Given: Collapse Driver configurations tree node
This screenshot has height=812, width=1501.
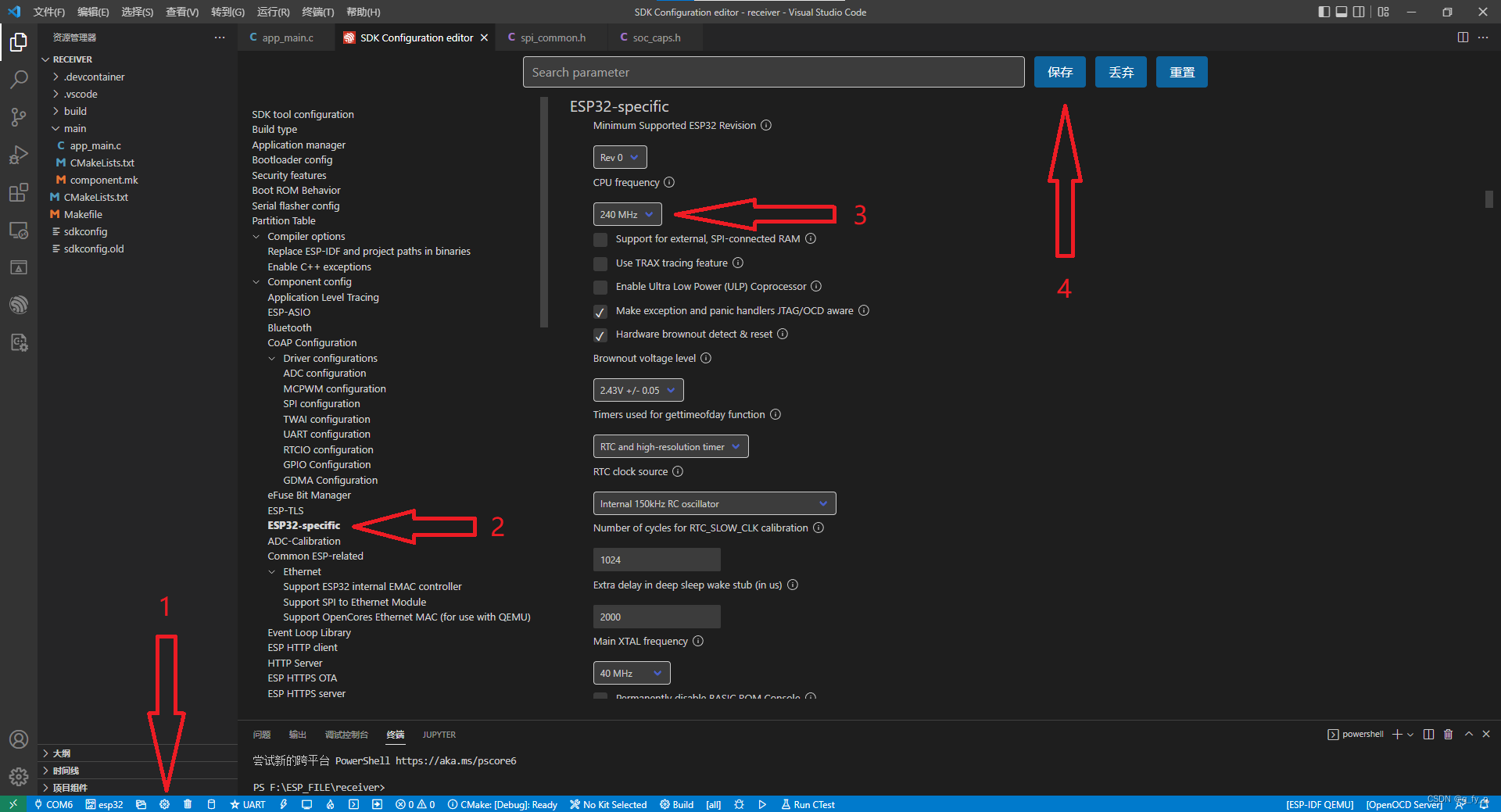Looking at the screenshot, I should coord(272,359).
